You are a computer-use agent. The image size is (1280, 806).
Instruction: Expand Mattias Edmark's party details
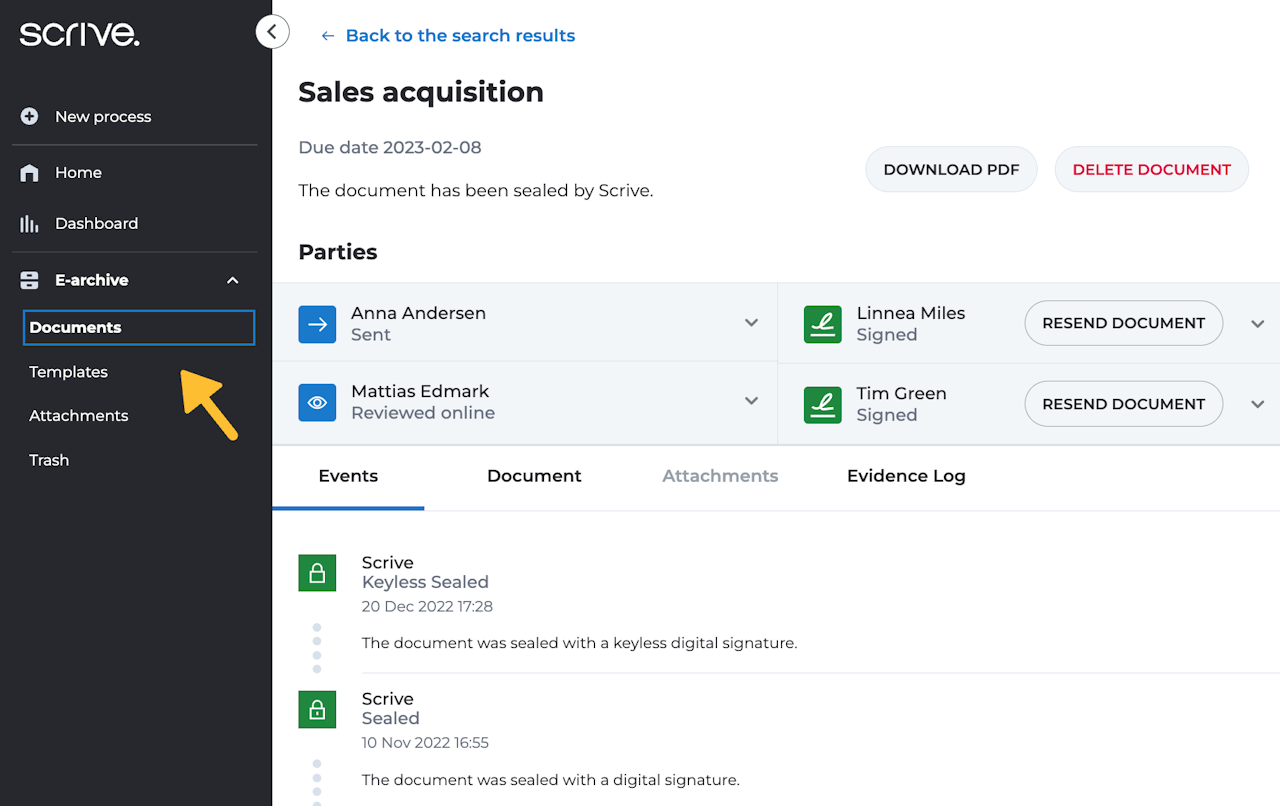(751, 401)
